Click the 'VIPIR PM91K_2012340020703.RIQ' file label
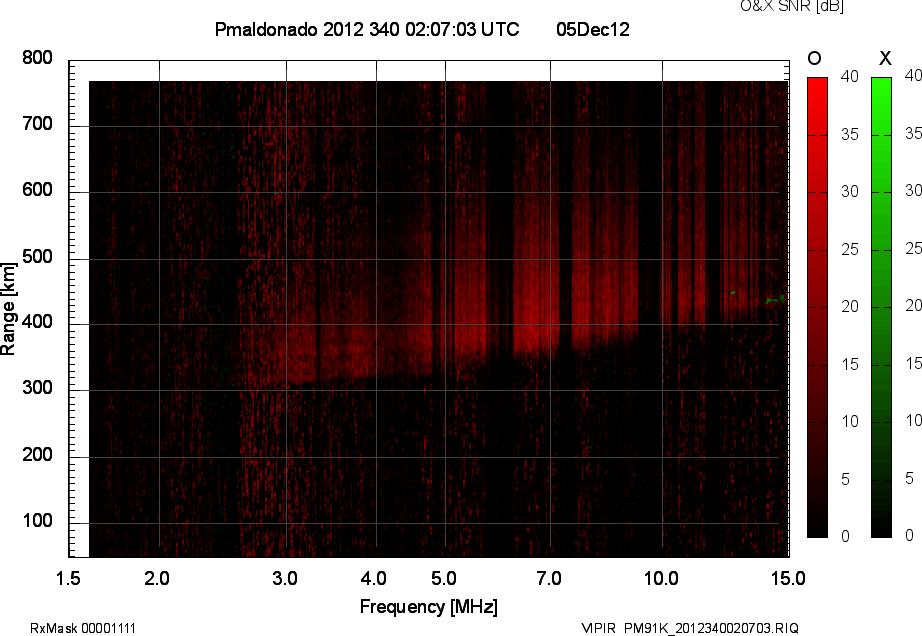 click(x=690, y=628)
